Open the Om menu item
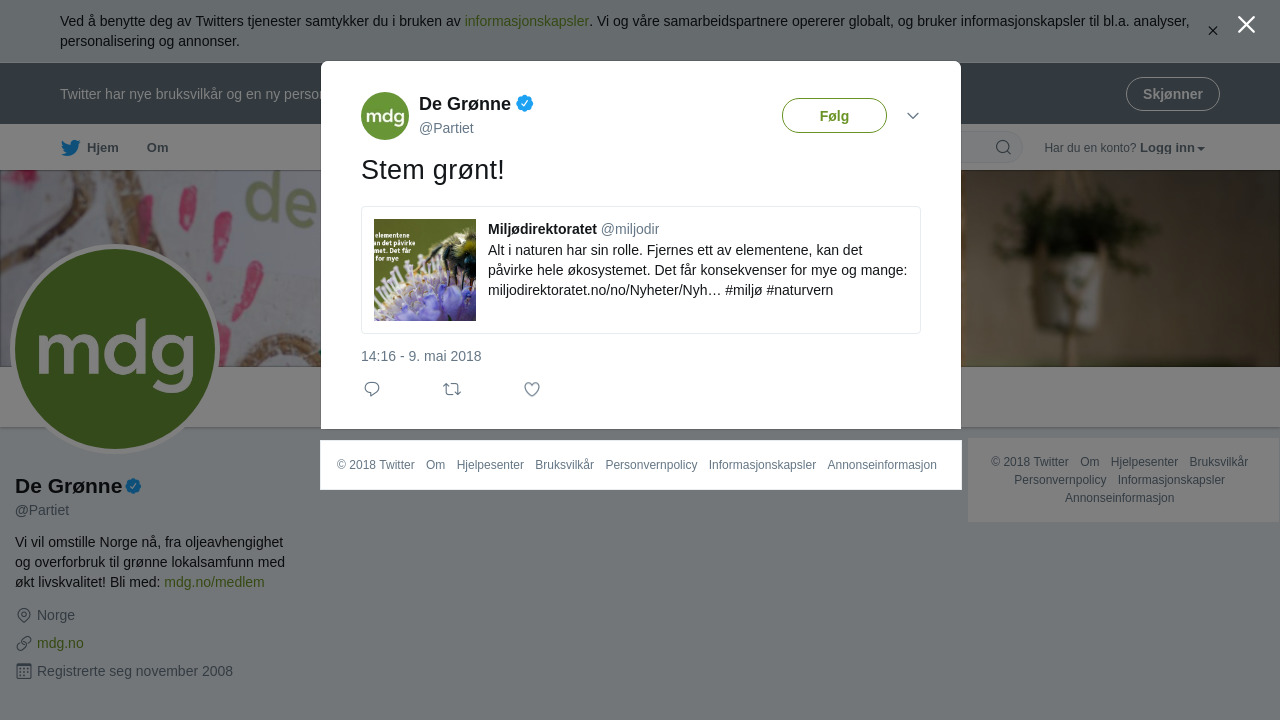1280x720 pixels. [158, 148]
